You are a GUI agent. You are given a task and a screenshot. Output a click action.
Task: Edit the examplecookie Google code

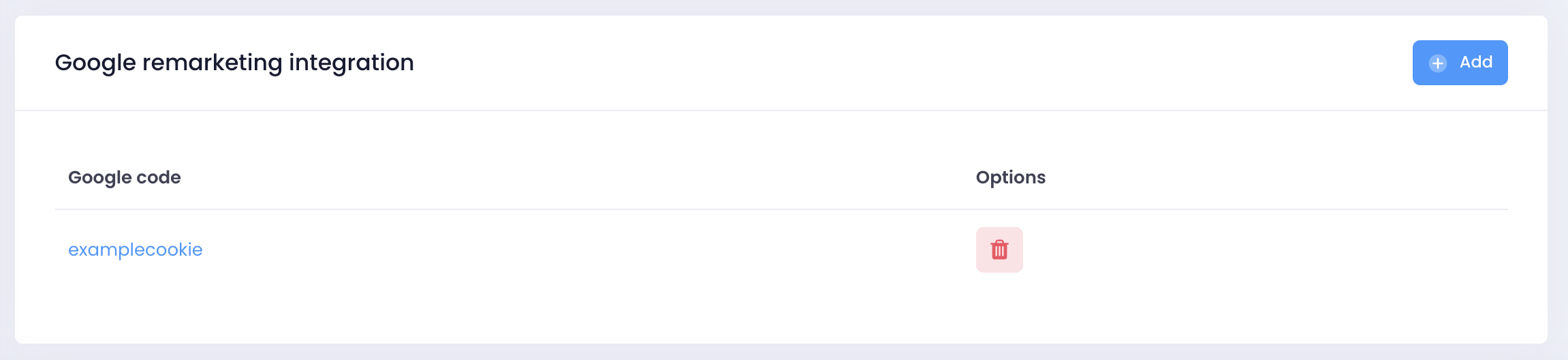coord(136,250)
